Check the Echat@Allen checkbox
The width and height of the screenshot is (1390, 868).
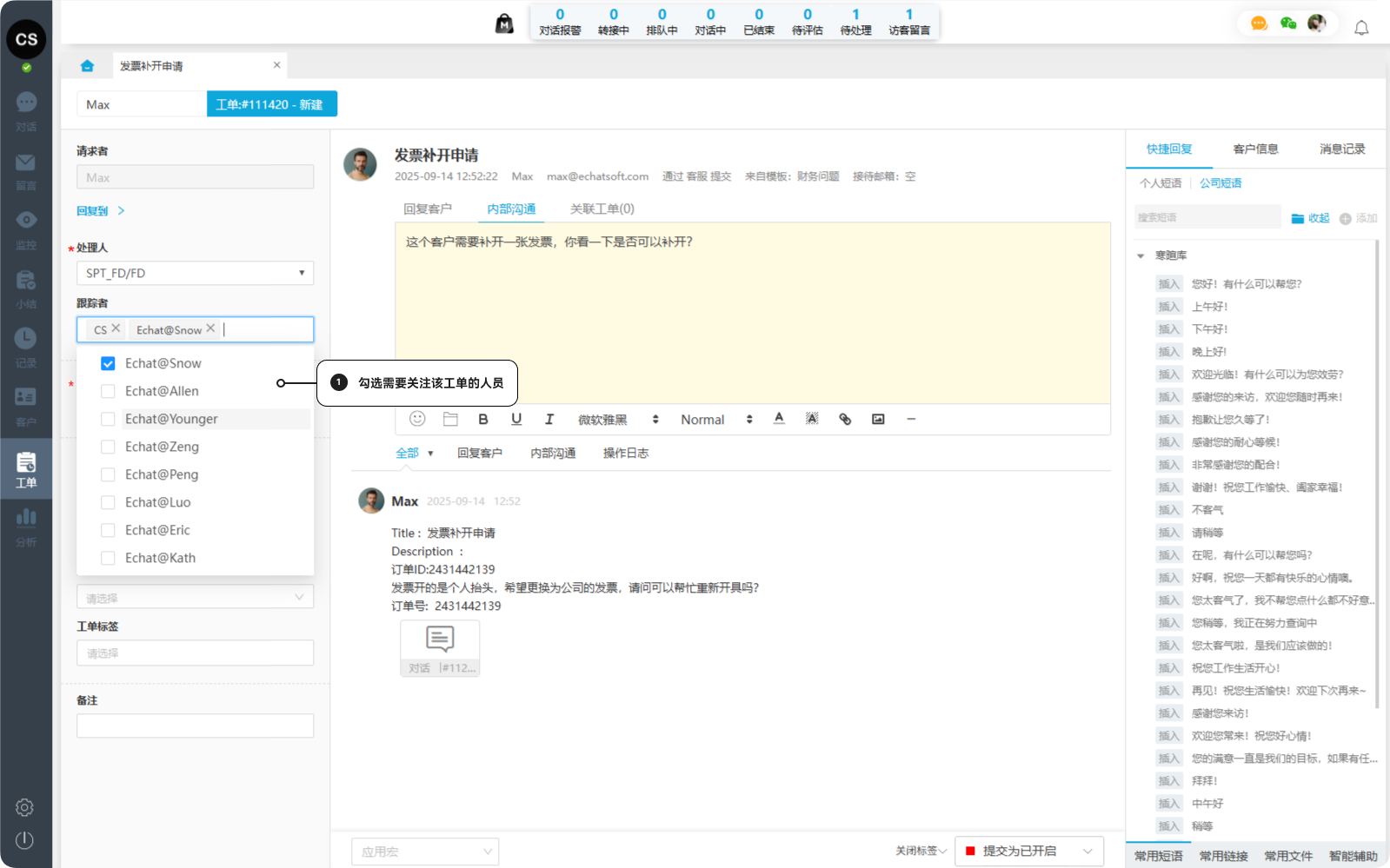[108, 391]
